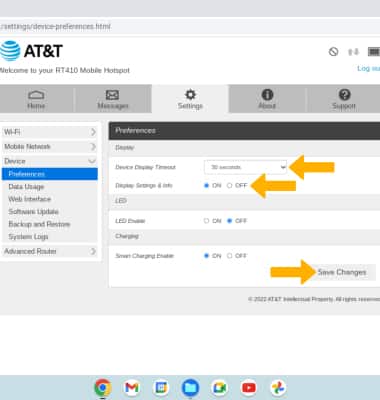Open Google Photos from the shelf

point(278,388)
